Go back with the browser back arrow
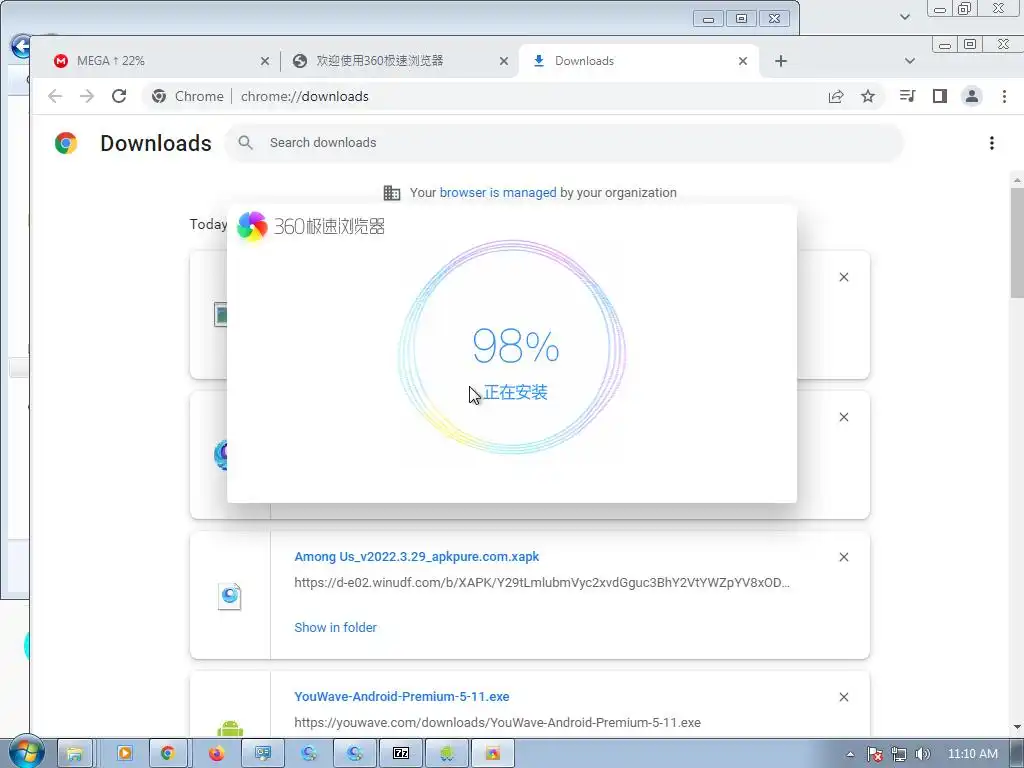The image size is (1024, 768). (55, 97)
